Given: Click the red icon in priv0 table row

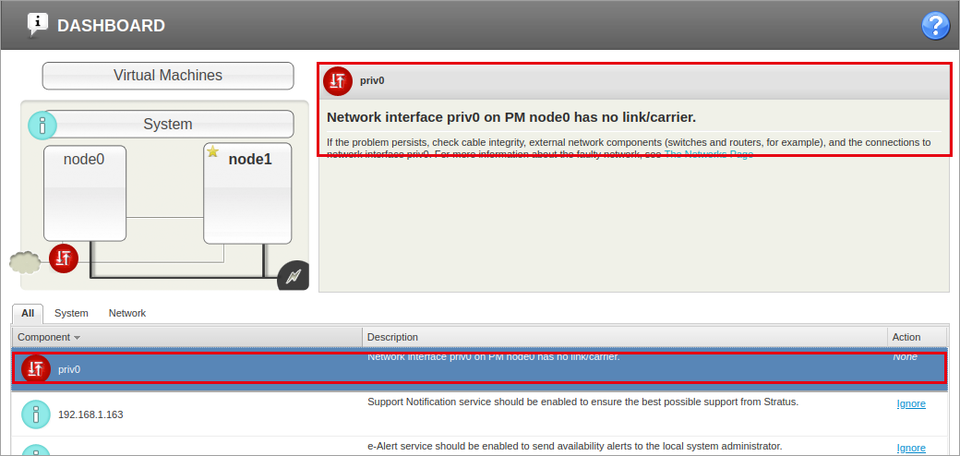Looking at the screenshot, I should (x=36, y=368).
